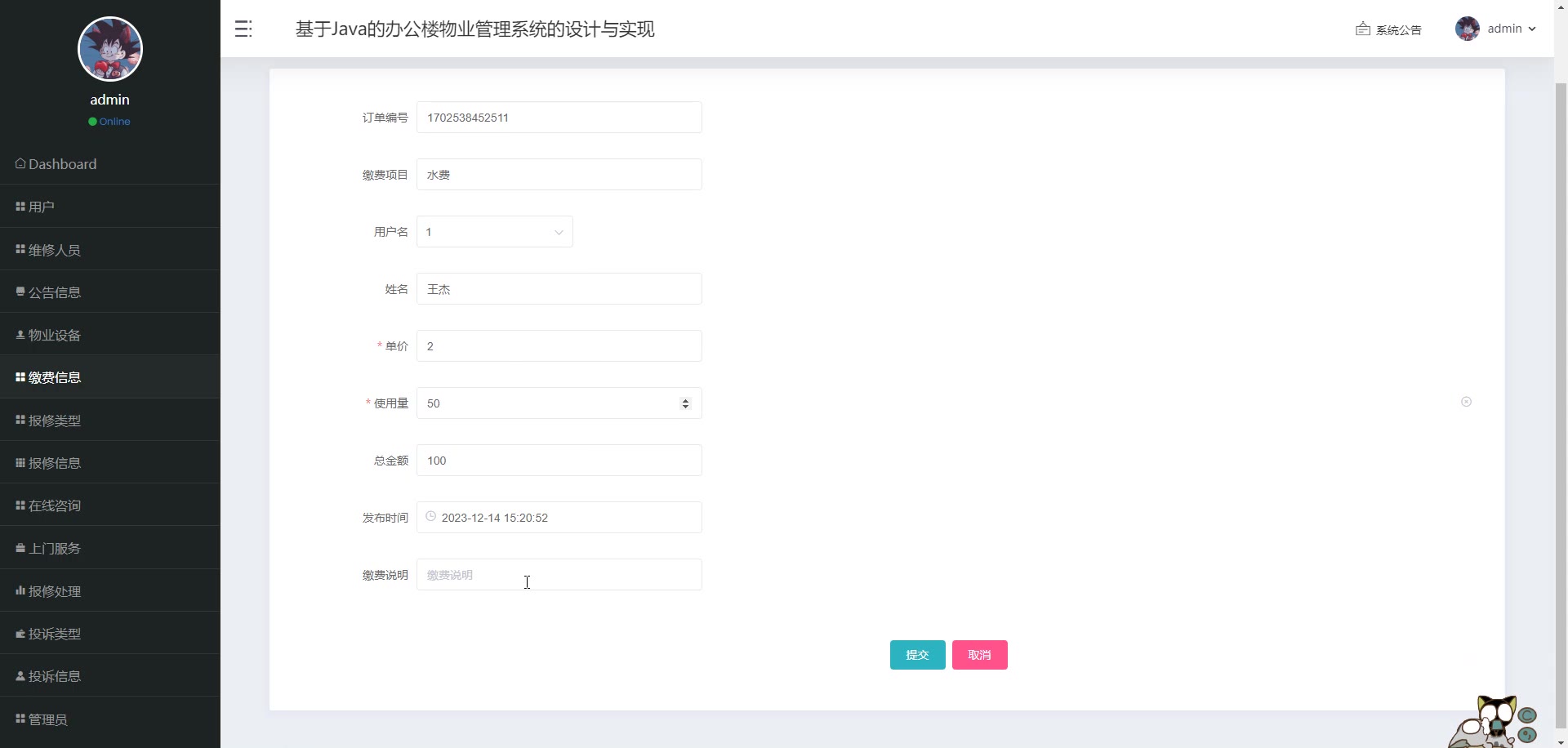Click the 公告信息 menu icon
1568x748 pixels.
click(x=20, y=292)
